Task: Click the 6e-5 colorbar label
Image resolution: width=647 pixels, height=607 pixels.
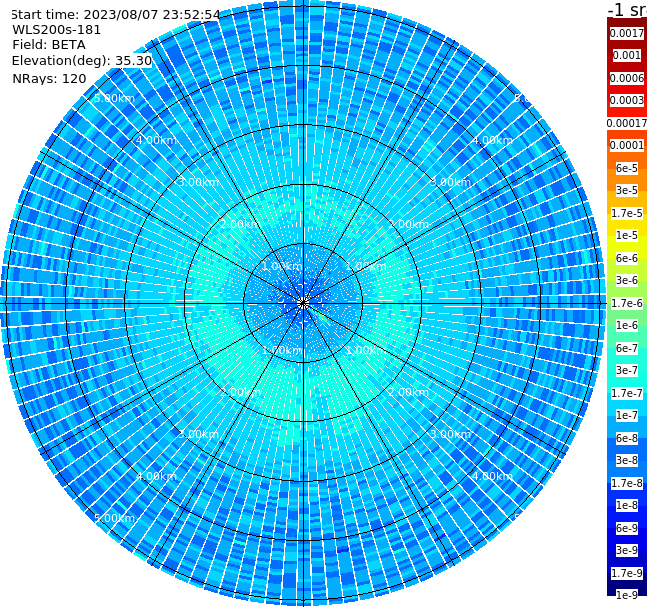Action: 627,168
